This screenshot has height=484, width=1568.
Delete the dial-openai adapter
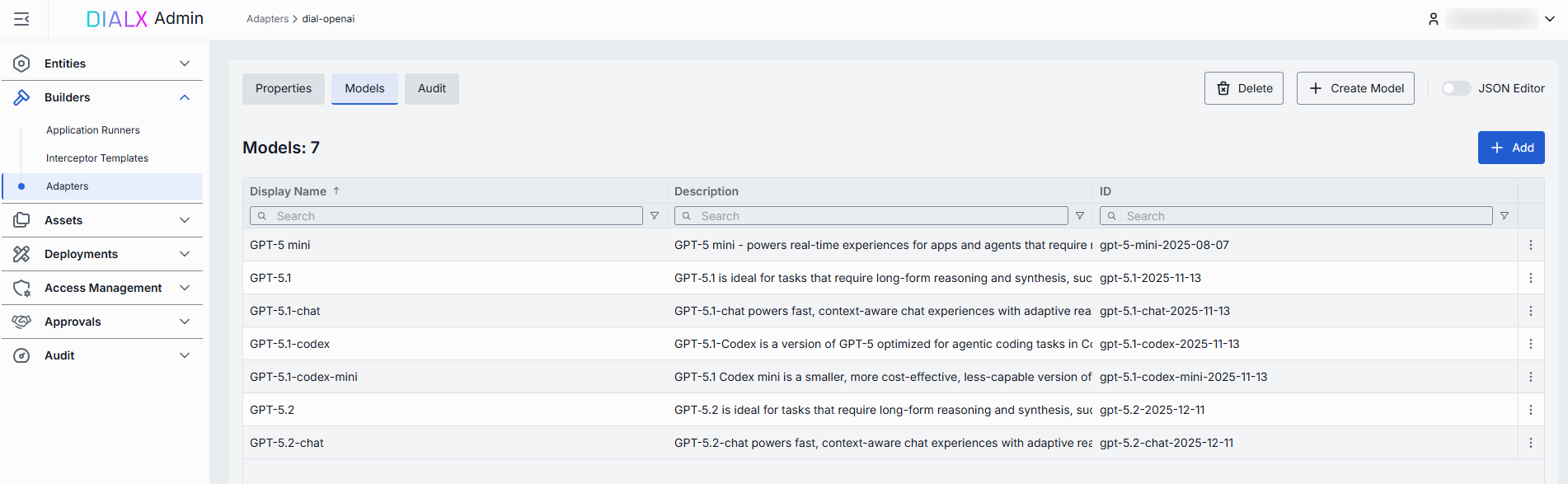pyautogui.click(x=1243, y=88)
